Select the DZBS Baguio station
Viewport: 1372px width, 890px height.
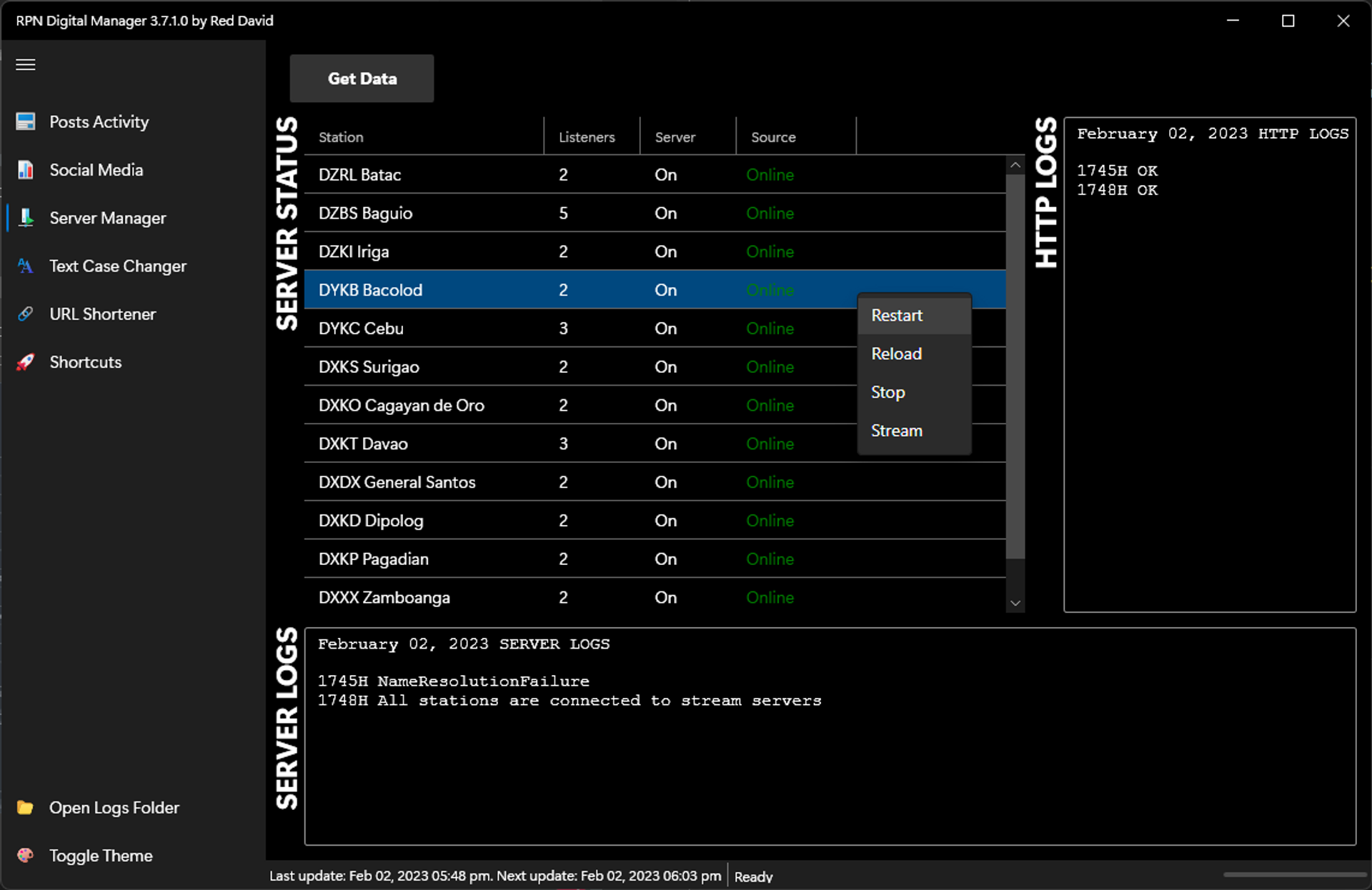(x=655, y=213)
